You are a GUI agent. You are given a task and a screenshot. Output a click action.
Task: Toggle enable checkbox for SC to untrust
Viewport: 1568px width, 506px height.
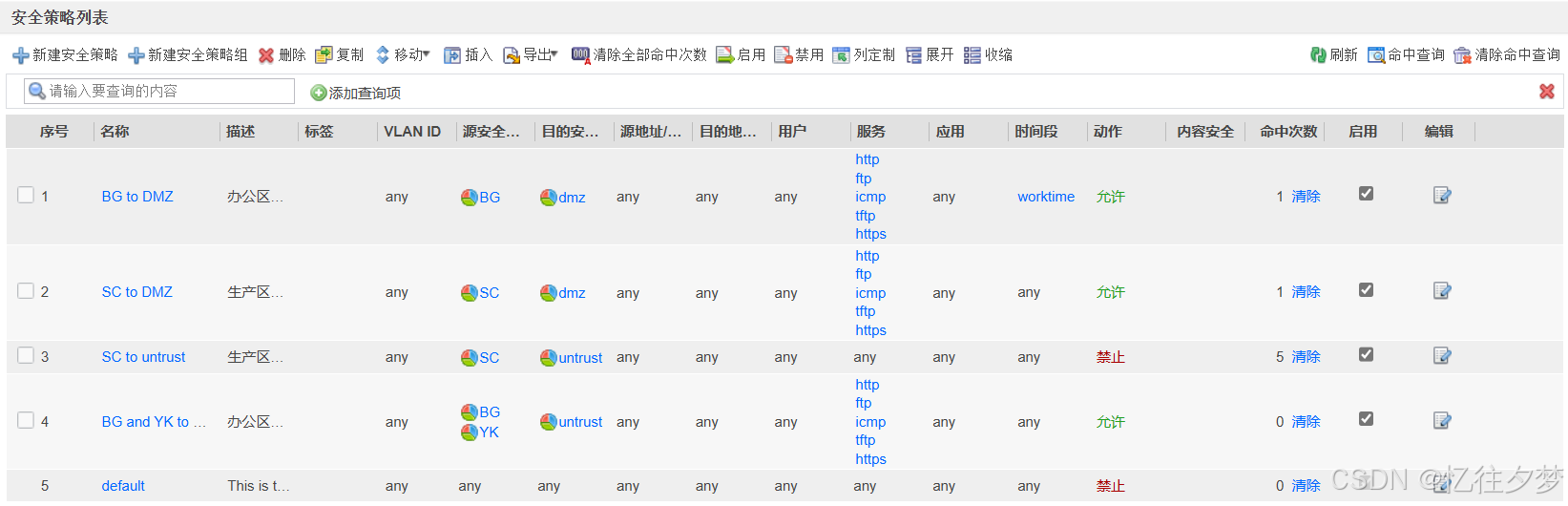pos(1366,354)
